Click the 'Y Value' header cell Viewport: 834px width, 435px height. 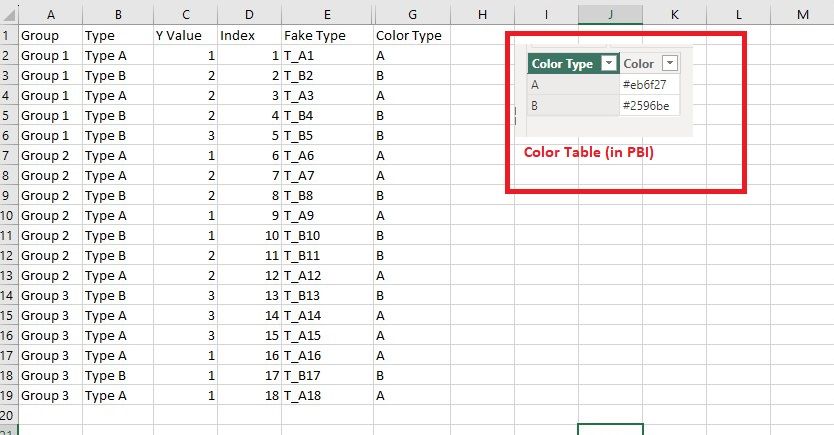(x=186, y=36)
